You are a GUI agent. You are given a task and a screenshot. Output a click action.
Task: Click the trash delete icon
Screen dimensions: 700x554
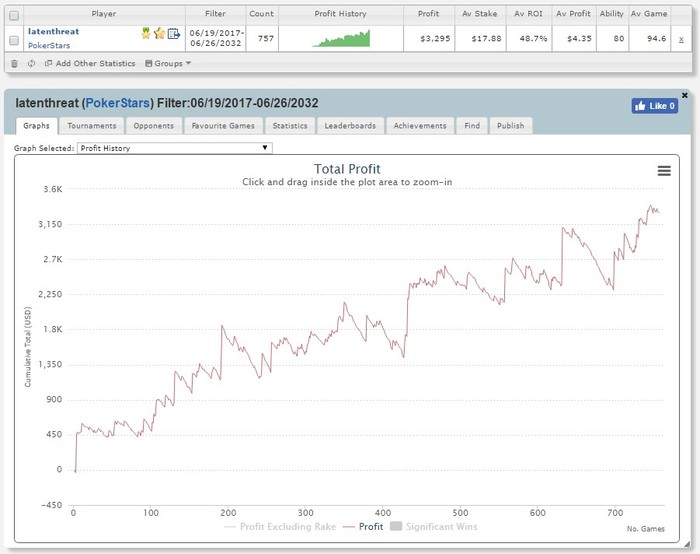pyautogui.click(x=14, y=64)
